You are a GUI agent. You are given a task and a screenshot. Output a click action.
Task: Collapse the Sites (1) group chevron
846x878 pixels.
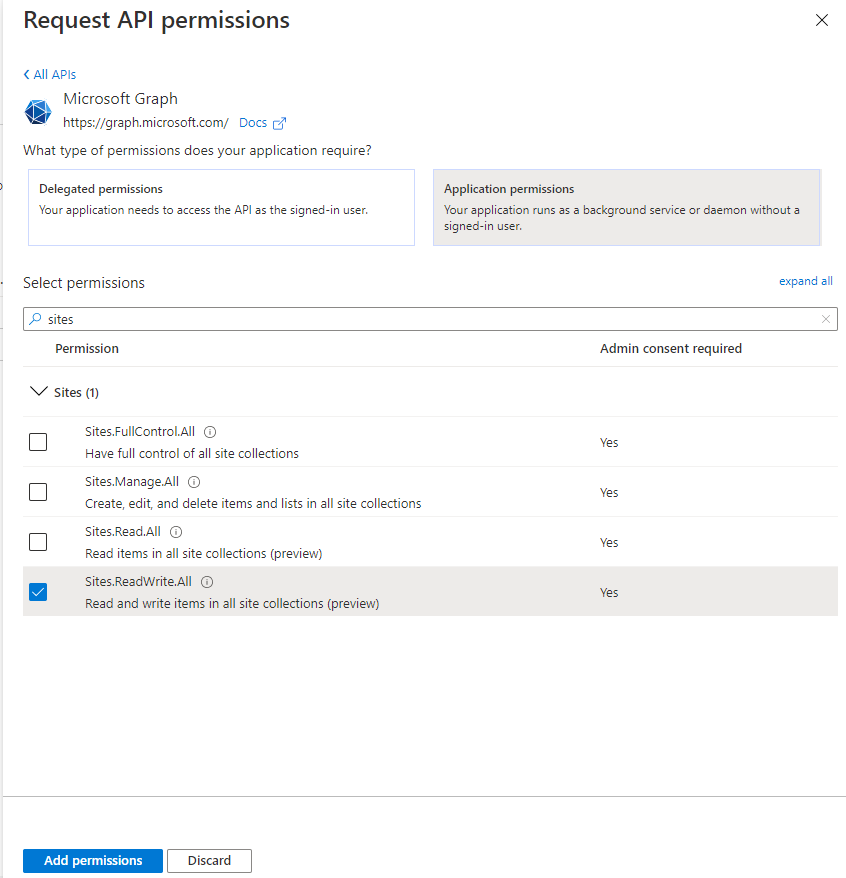40,392
